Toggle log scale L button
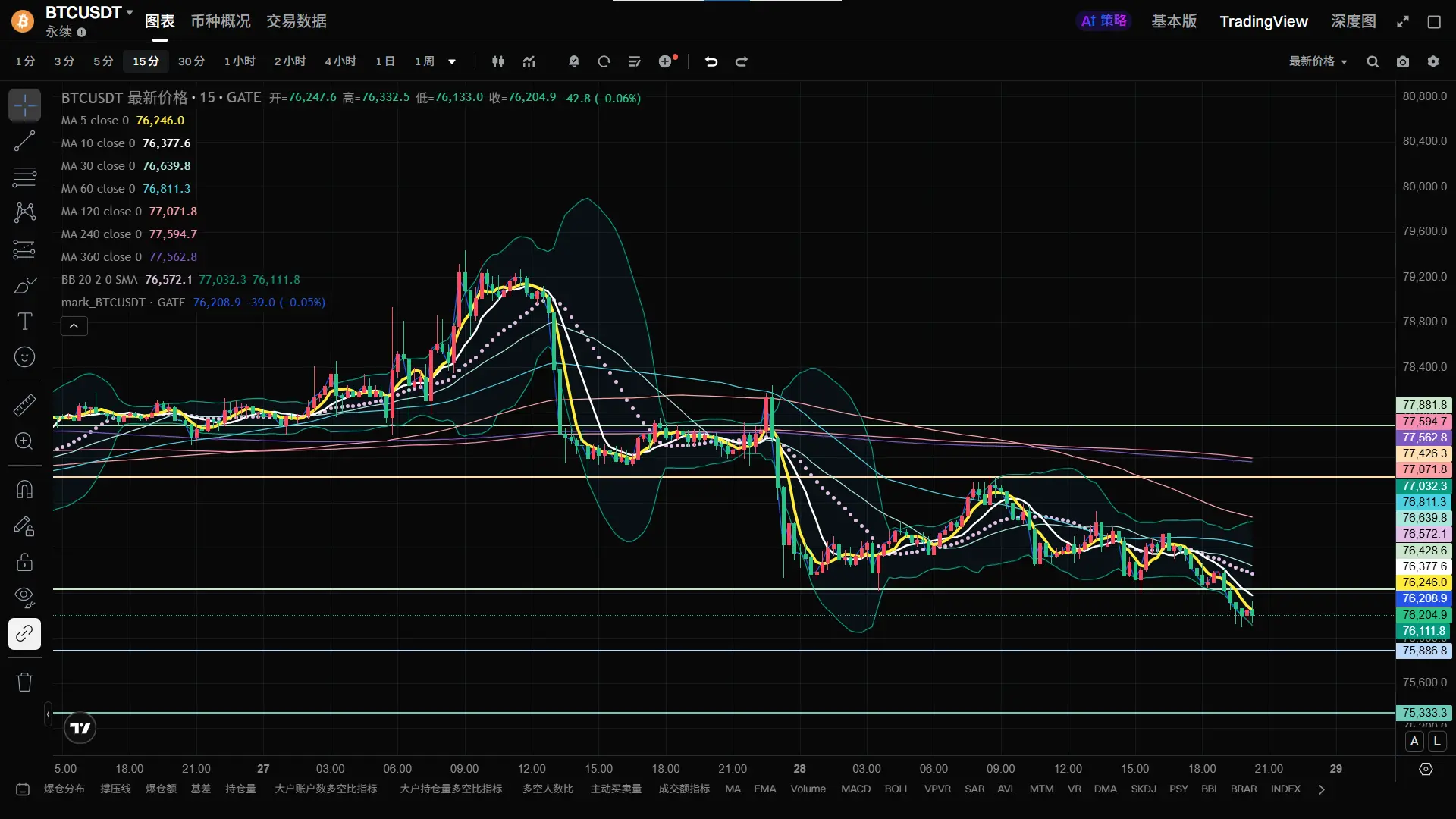The height and width of the screenshot is (819, 1456). click(x=1437, y=742)
